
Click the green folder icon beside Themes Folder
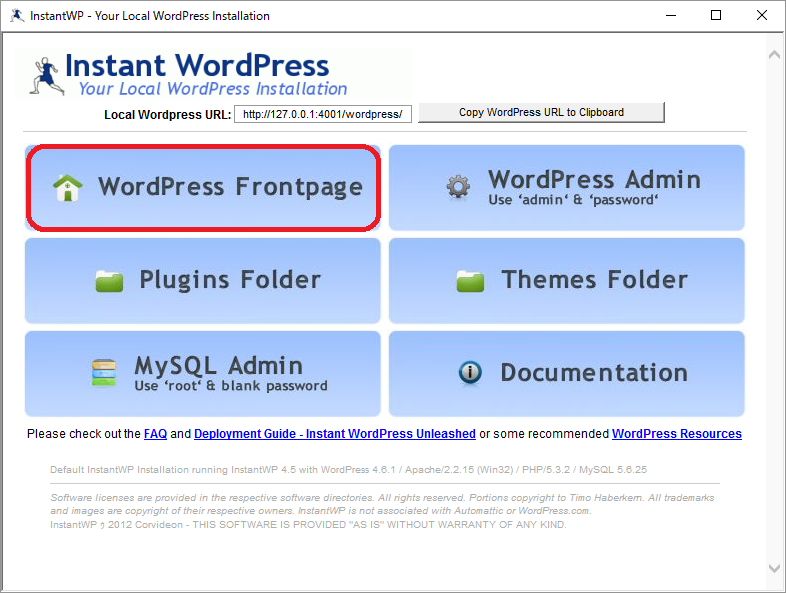coord(470,281)
